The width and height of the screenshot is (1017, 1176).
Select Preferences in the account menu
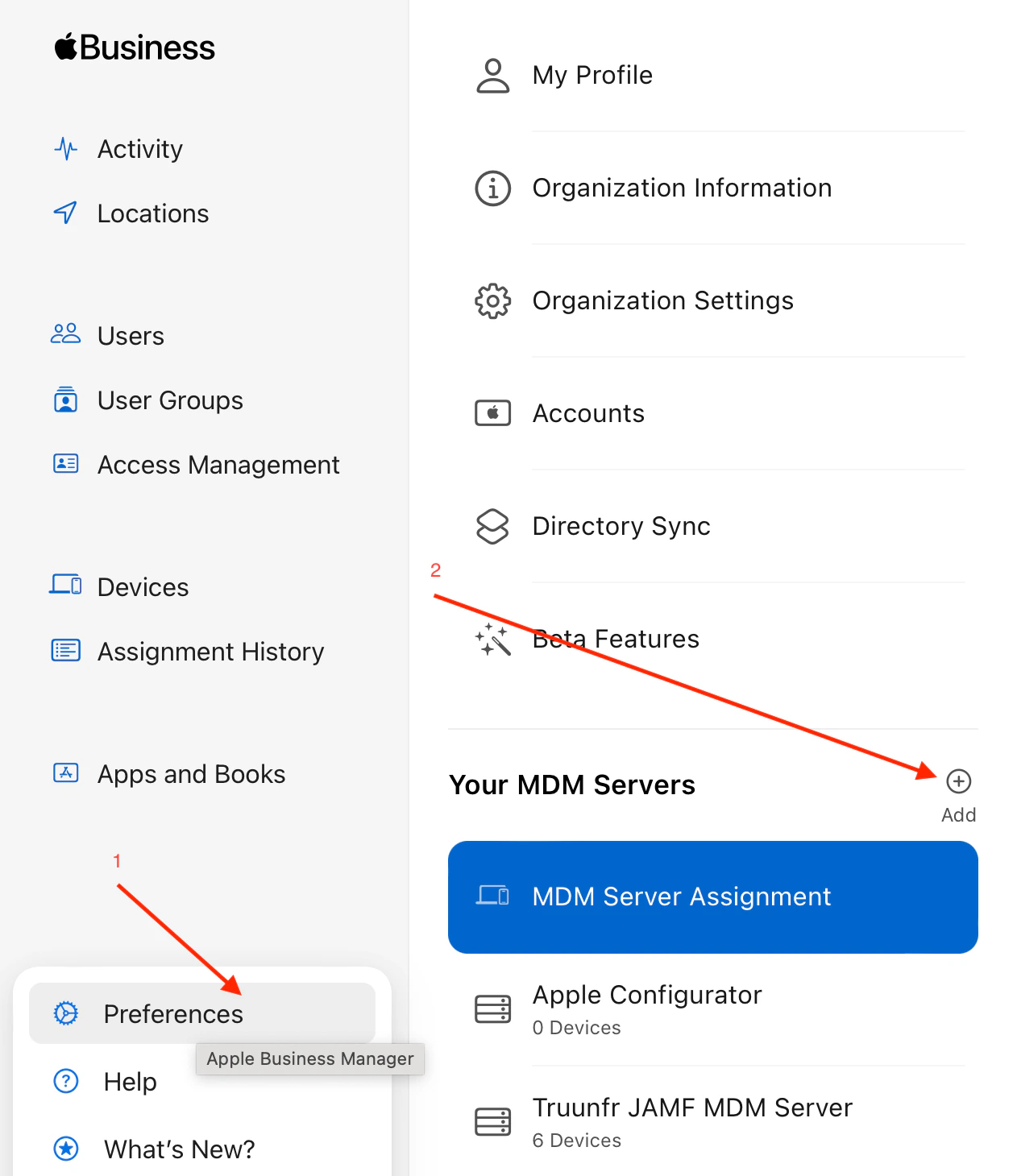point(202,1013)
